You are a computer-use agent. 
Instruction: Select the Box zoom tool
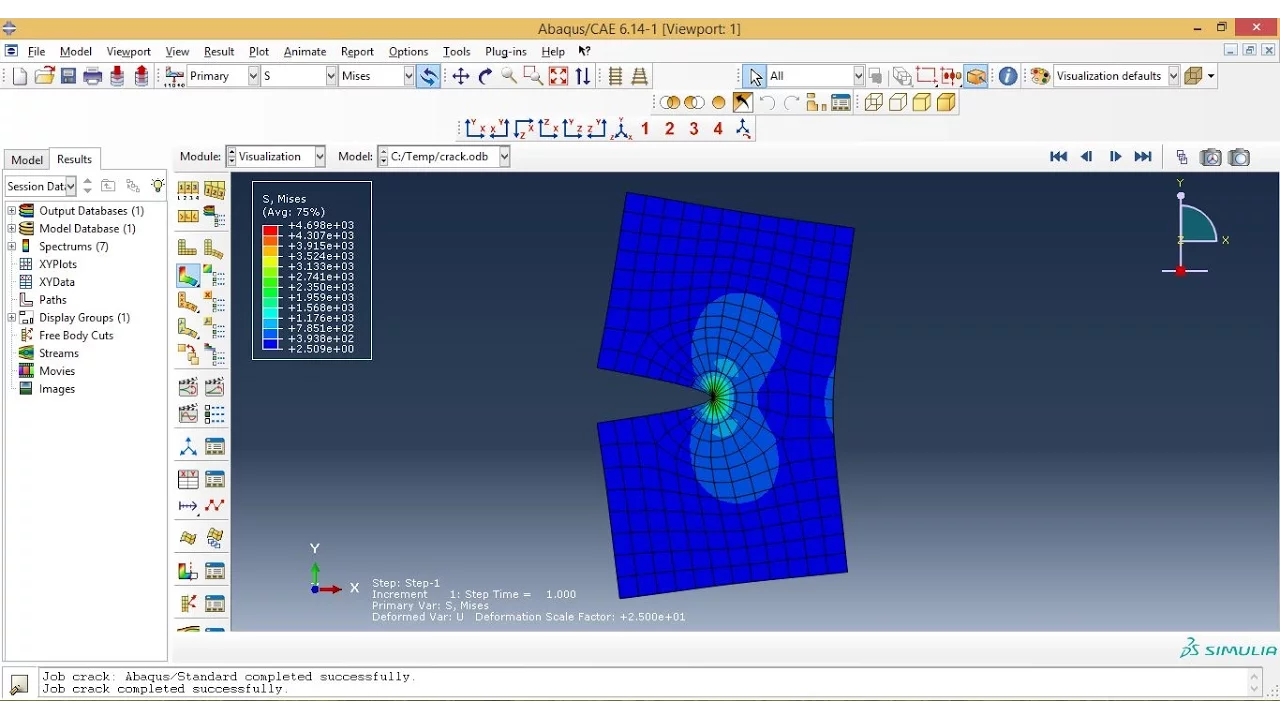(533, 76)
